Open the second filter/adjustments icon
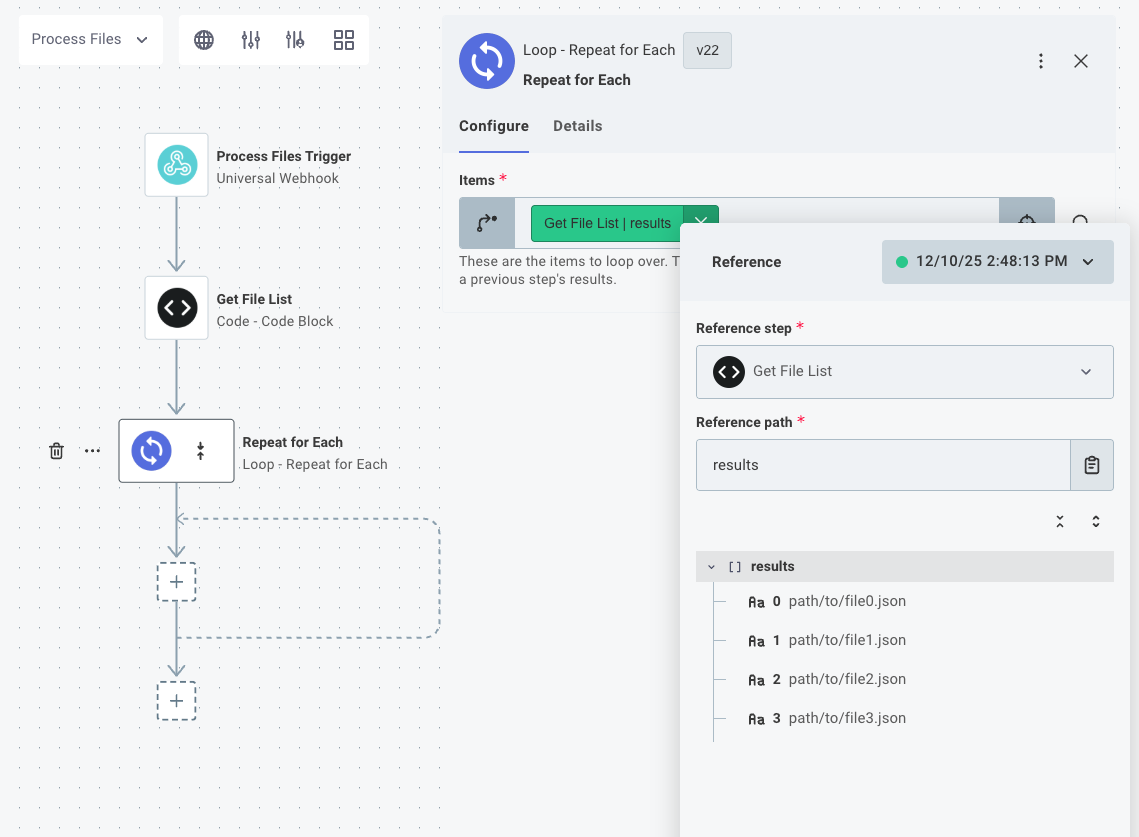This screenshot has width=1139, height=837. [x=296, y=40]
